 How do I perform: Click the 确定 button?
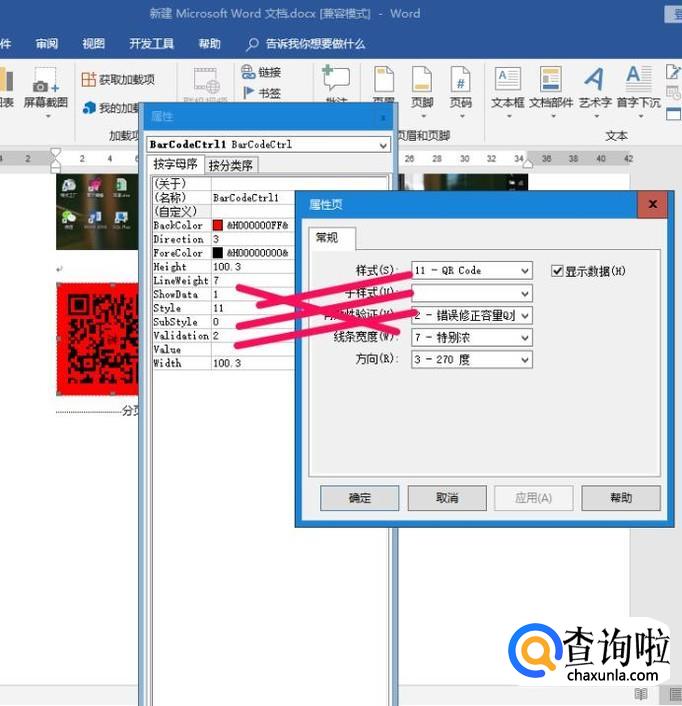point(359,498)
